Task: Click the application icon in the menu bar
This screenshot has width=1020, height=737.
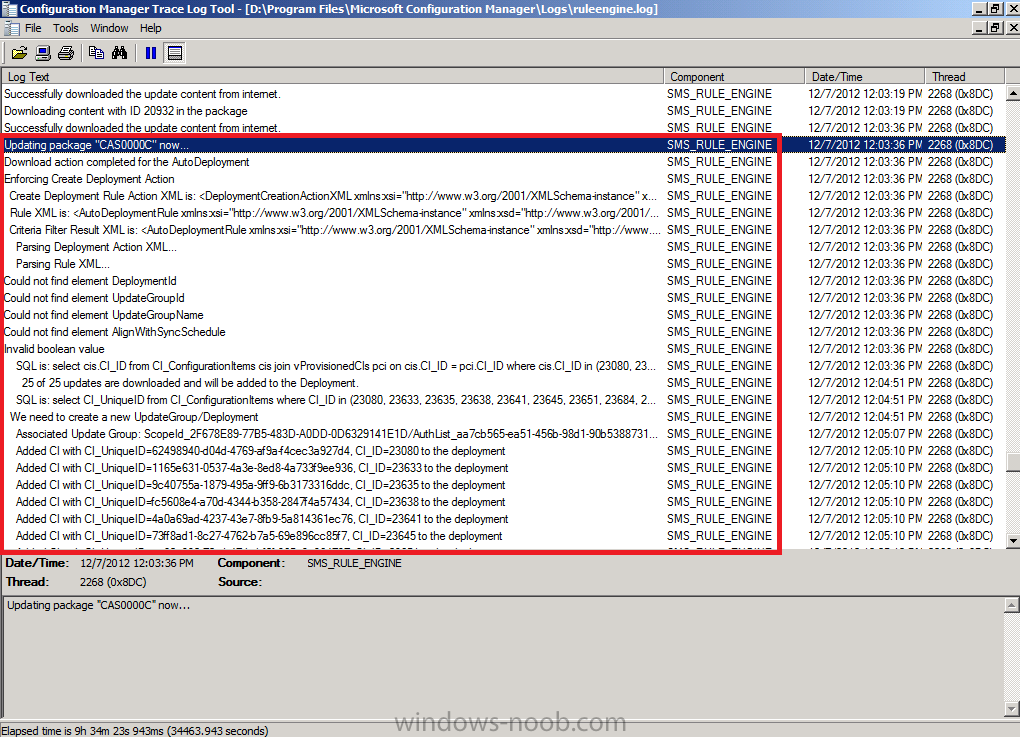Action: point(11,28)
